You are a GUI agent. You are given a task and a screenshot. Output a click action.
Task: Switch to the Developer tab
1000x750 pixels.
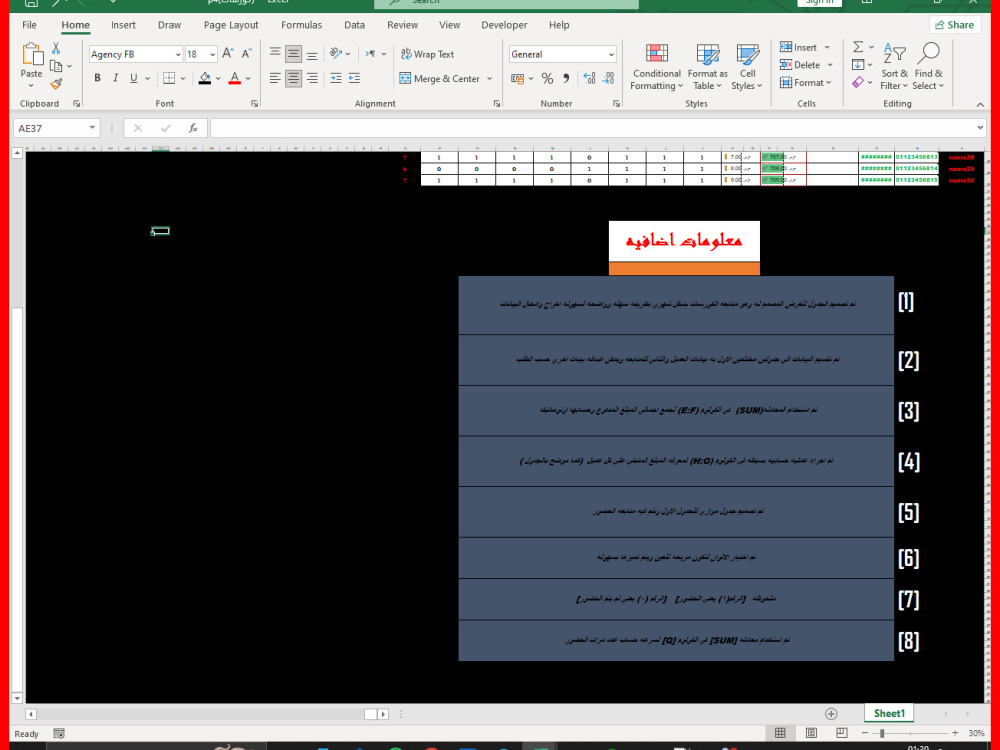tap(504, 25)
